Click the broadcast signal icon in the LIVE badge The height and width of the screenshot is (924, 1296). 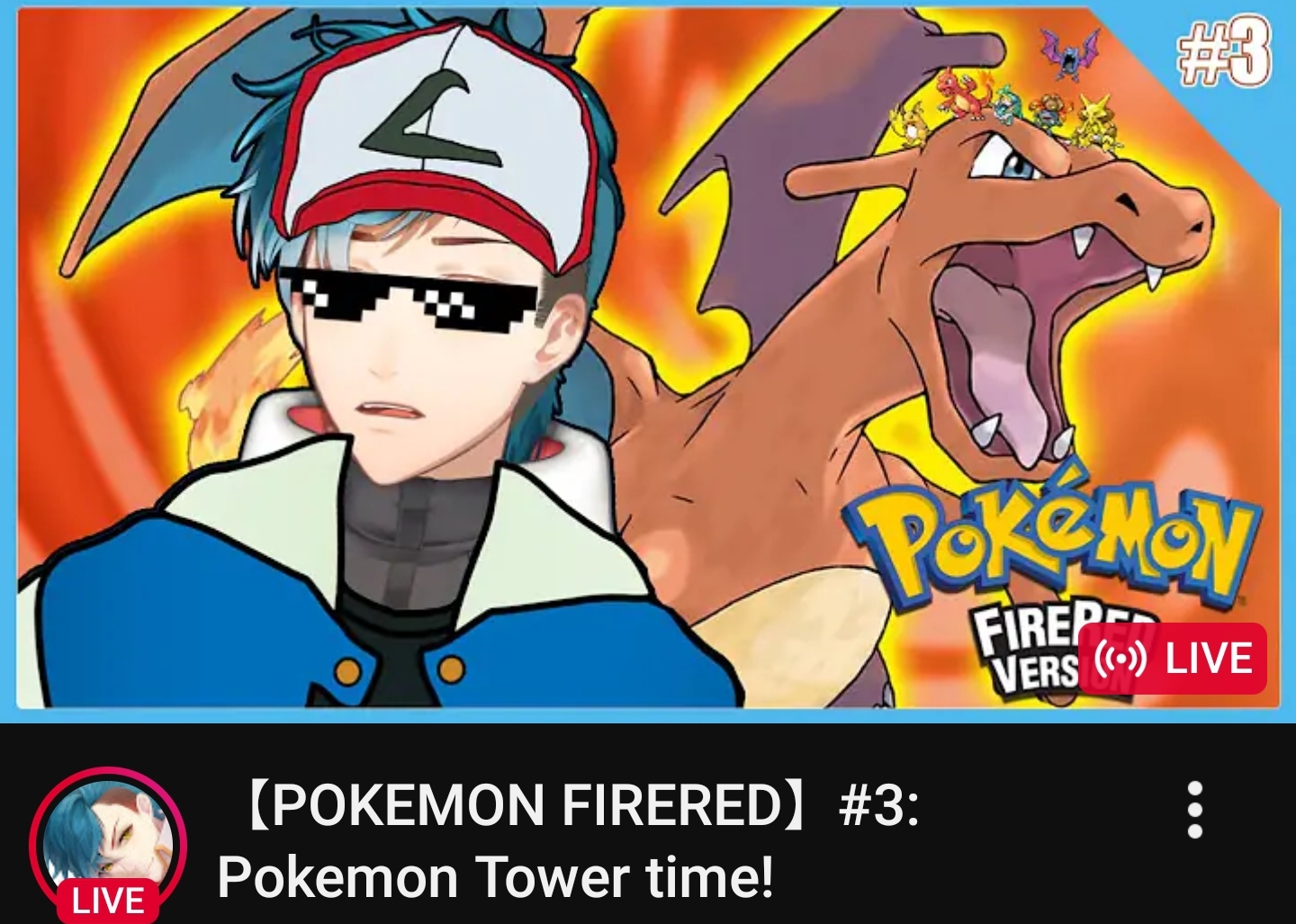(x=1120, y=659)
